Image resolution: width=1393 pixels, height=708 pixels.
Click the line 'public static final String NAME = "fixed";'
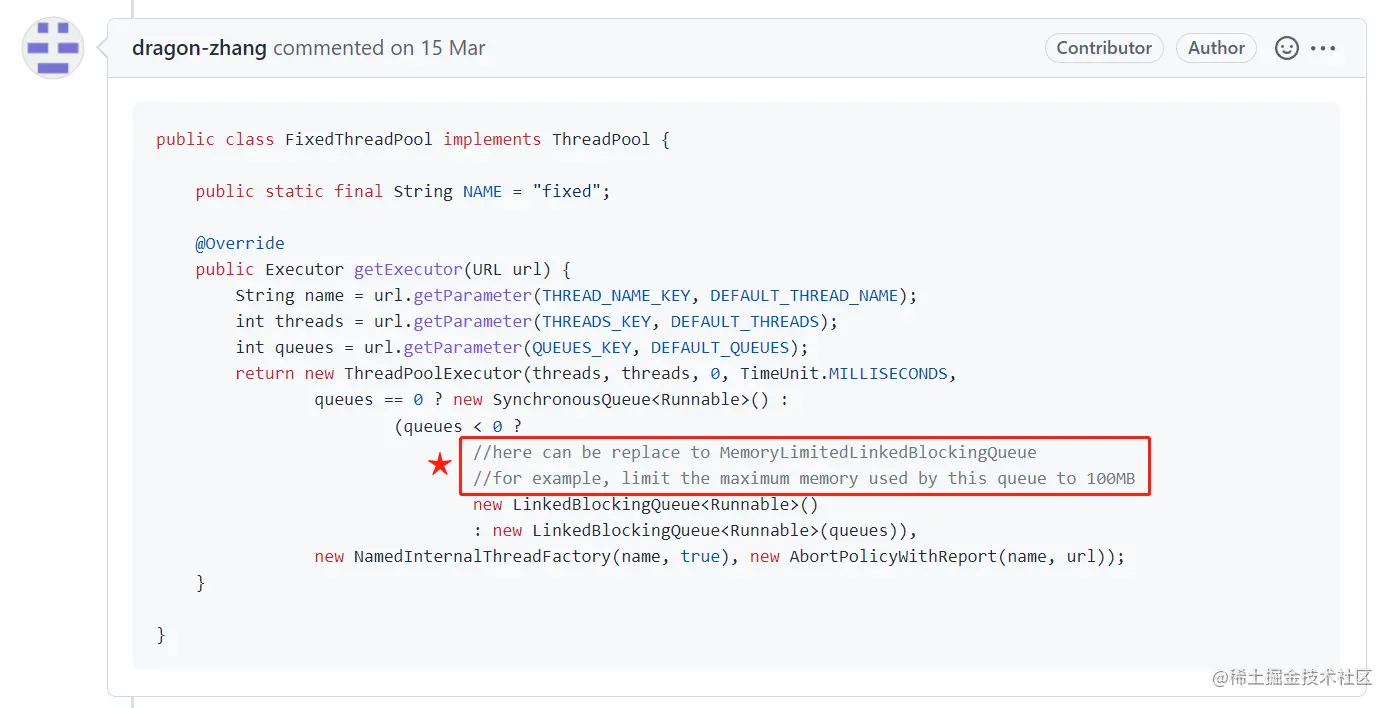(403, 191)
